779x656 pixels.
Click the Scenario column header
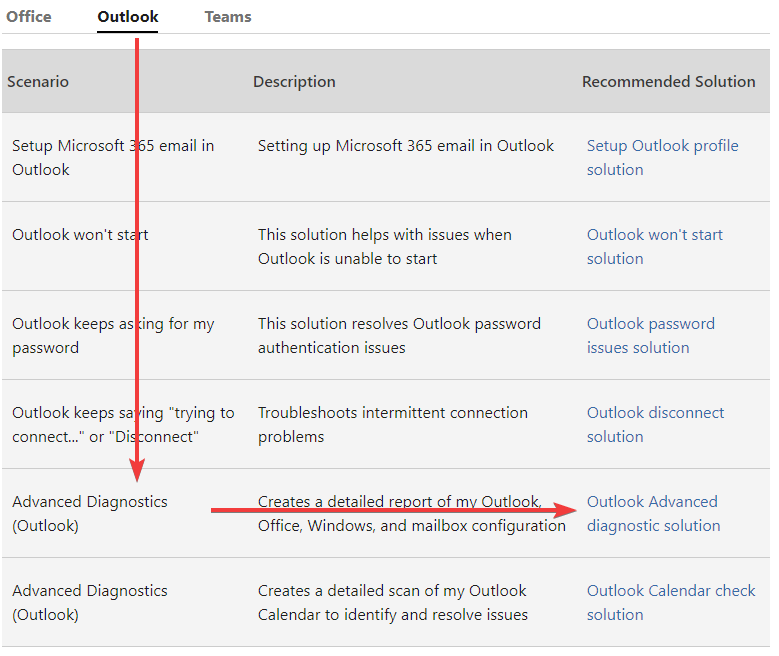point(38,82)
